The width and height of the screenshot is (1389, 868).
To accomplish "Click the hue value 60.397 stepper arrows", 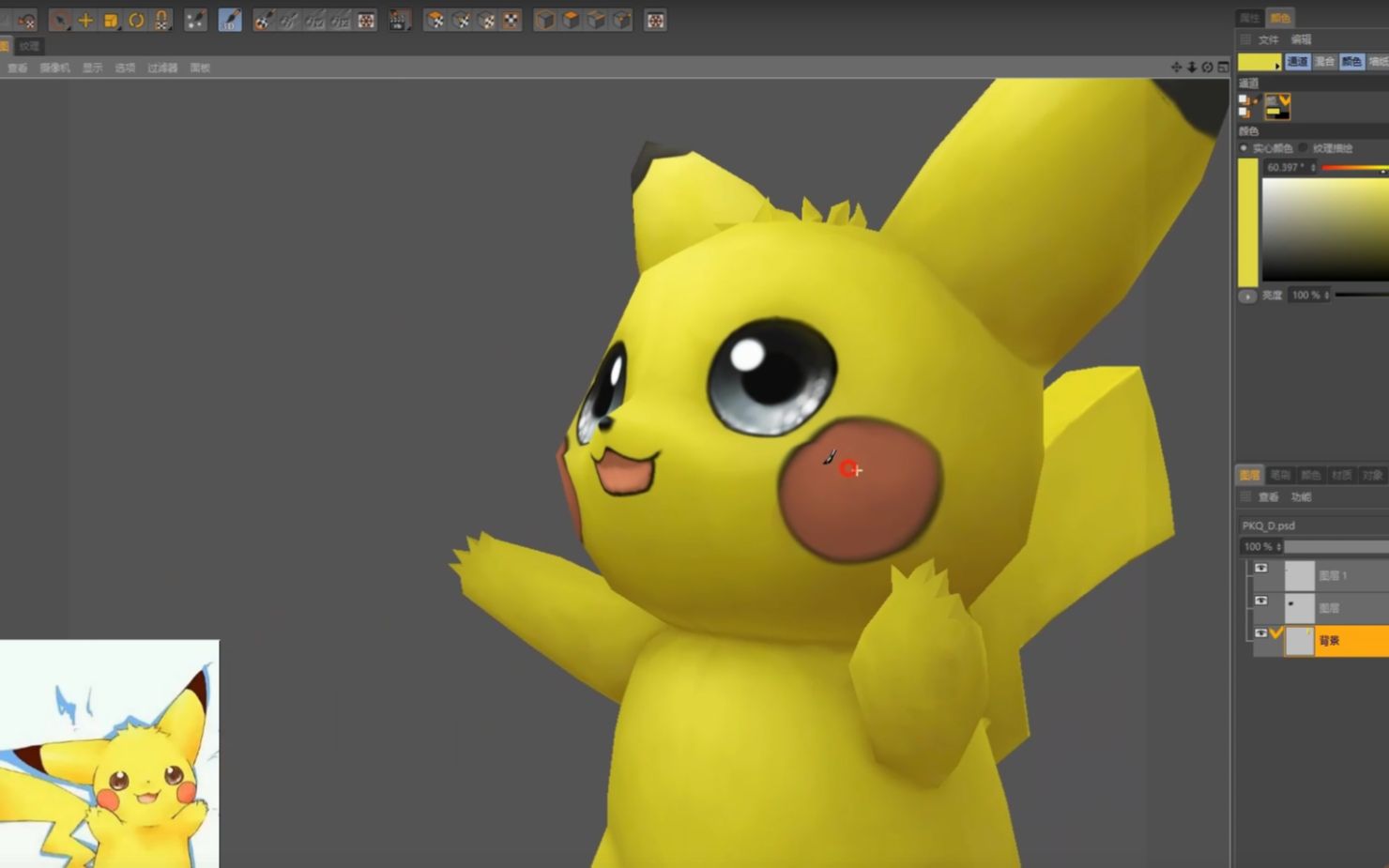I will 1313,167.
